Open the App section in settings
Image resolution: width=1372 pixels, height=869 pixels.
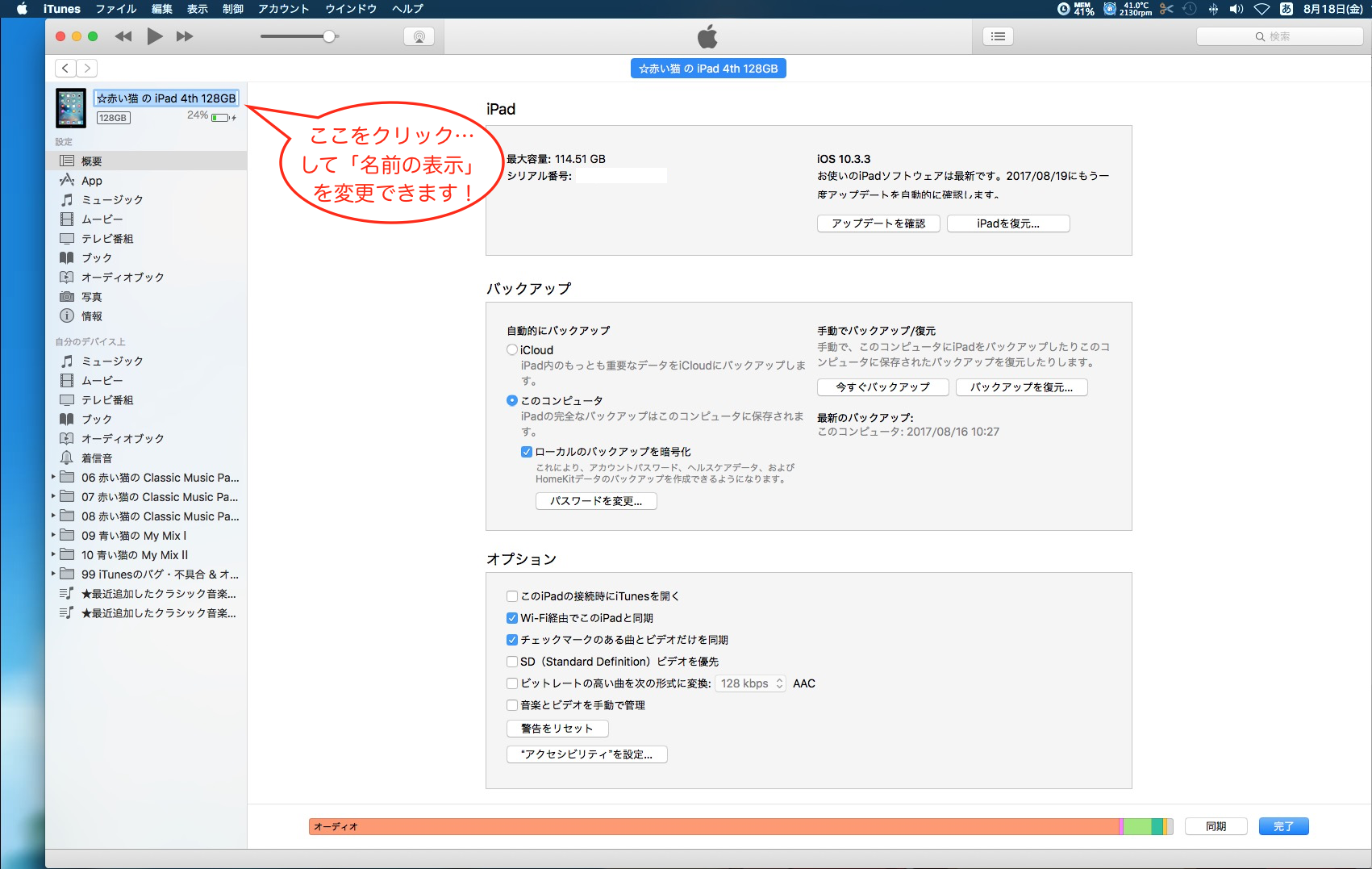click(x=146, y=180)
